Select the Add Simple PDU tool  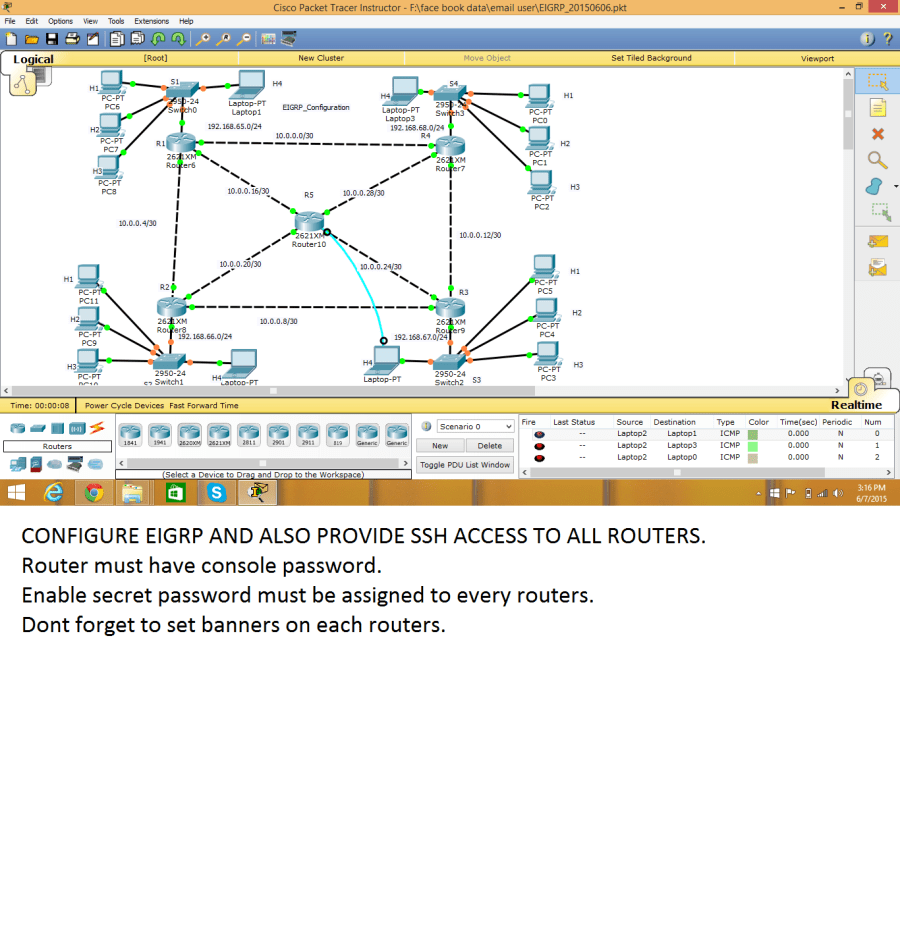(877, 242)
